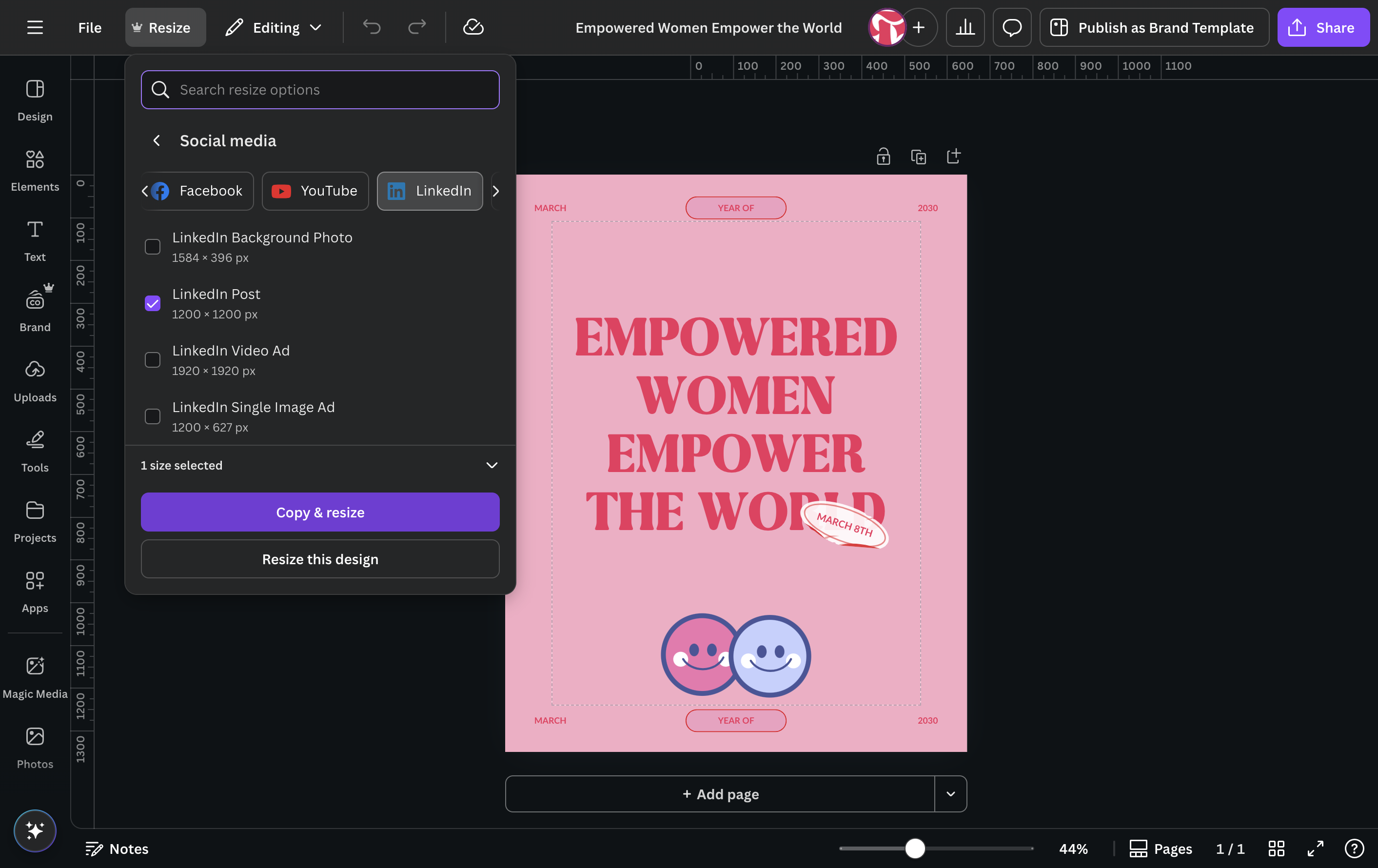Check LinkedIn Single Image Ad option
Screen dimensions: 1378x868
click(x=152, y=416)
